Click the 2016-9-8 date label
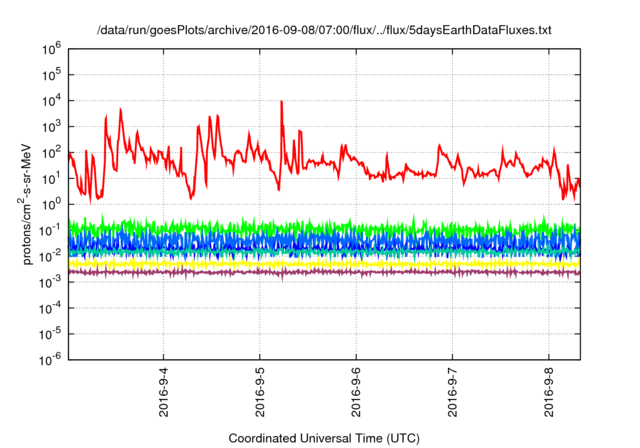 coord(549,392)
